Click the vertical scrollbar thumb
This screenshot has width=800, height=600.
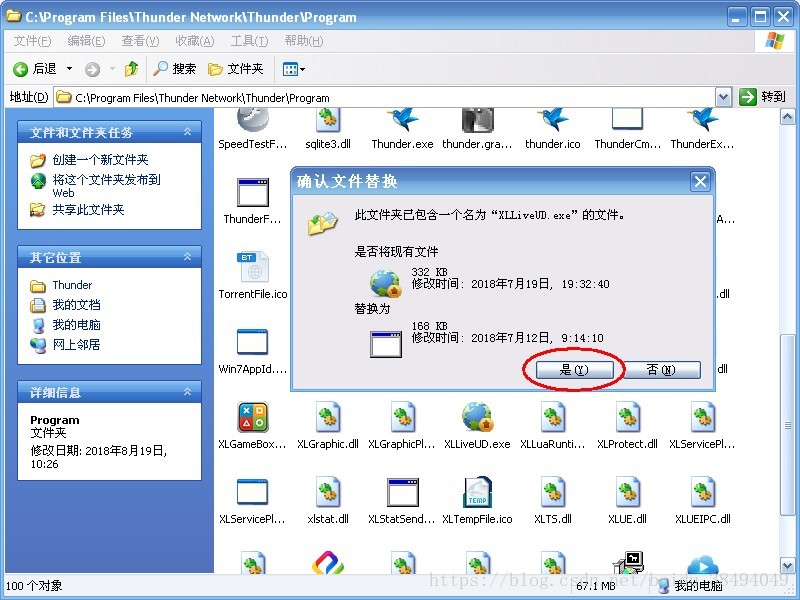tap(787, 425)
